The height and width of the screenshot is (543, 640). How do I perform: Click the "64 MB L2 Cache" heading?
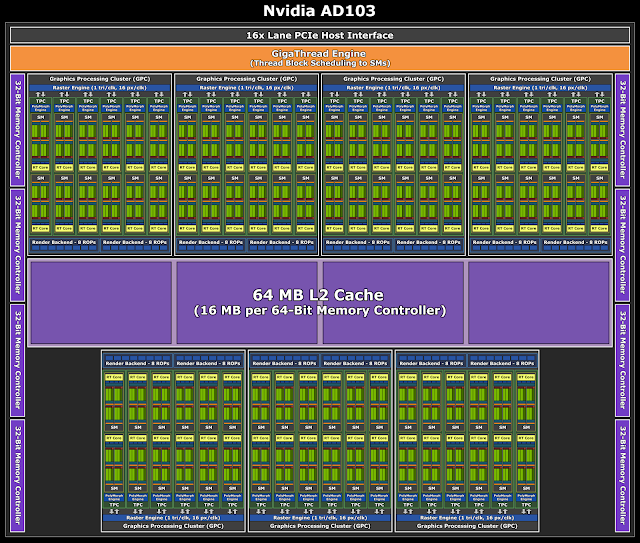pyautogui.click(x=318, y=295)
